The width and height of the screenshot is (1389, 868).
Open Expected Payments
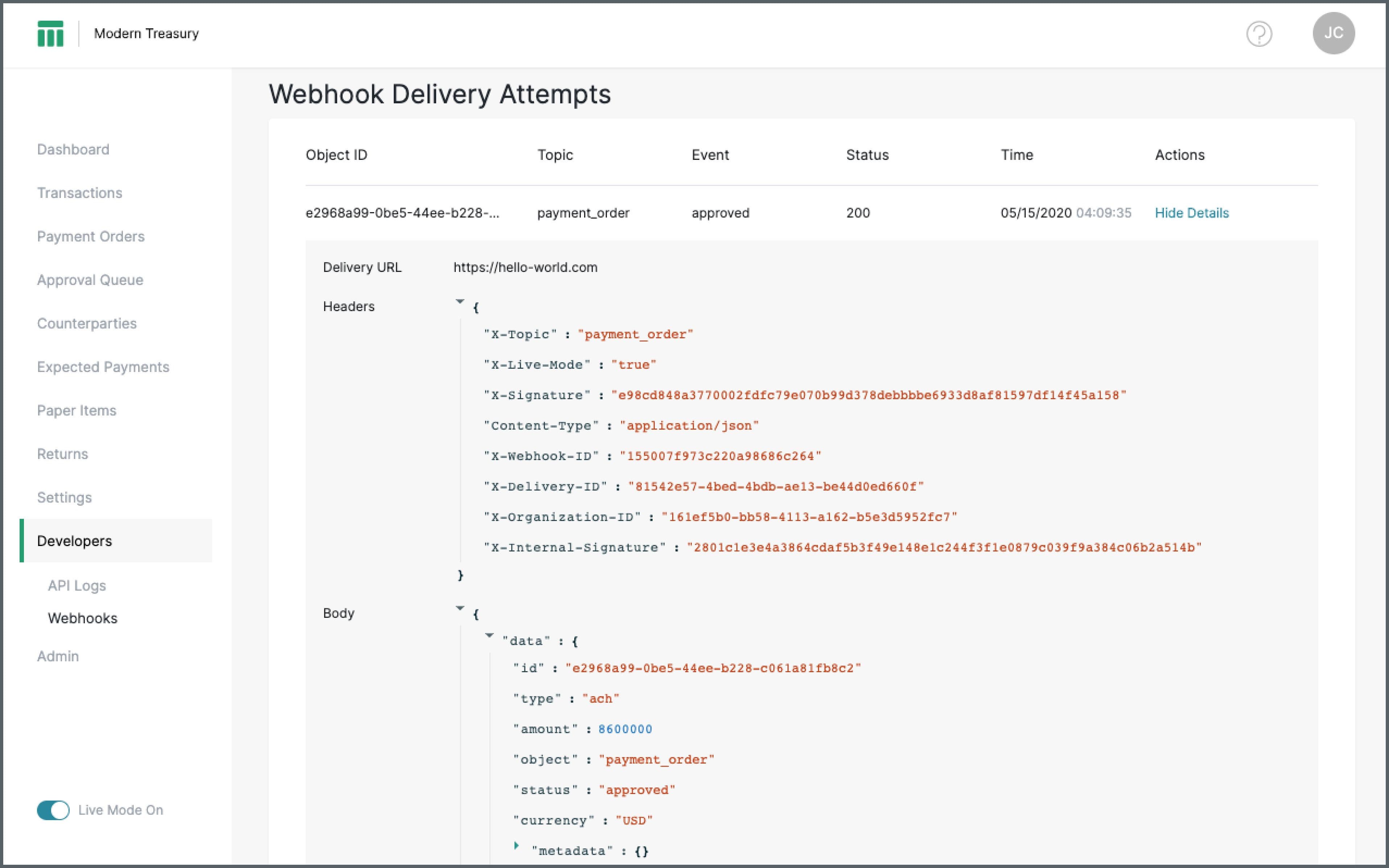[103, 367]
